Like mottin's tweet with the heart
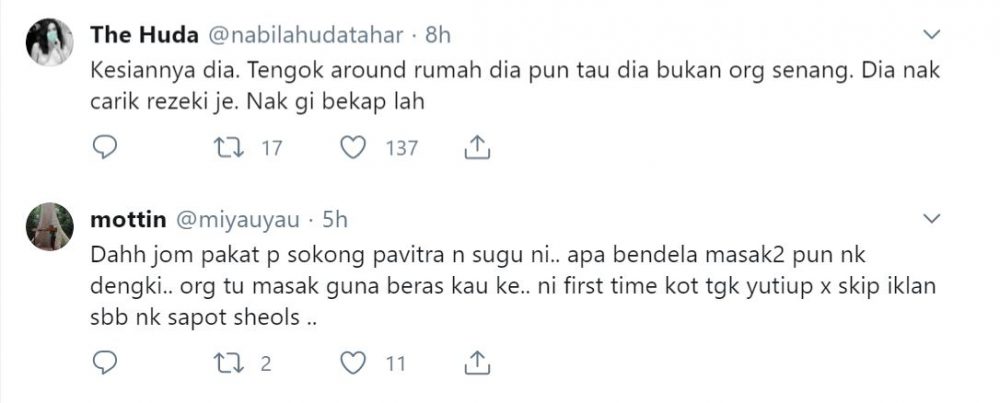This screenshot has width=1000, height=403. tap(352, 362)
